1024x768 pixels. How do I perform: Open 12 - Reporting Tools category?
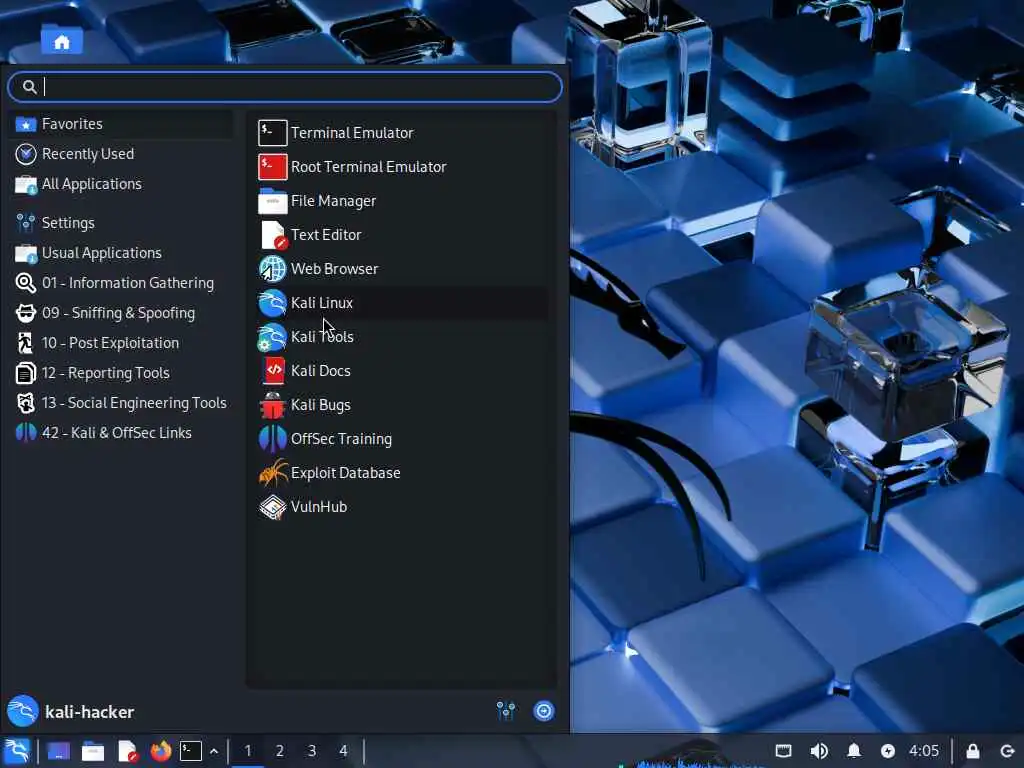pyautogui.click(x=122, y=373)
